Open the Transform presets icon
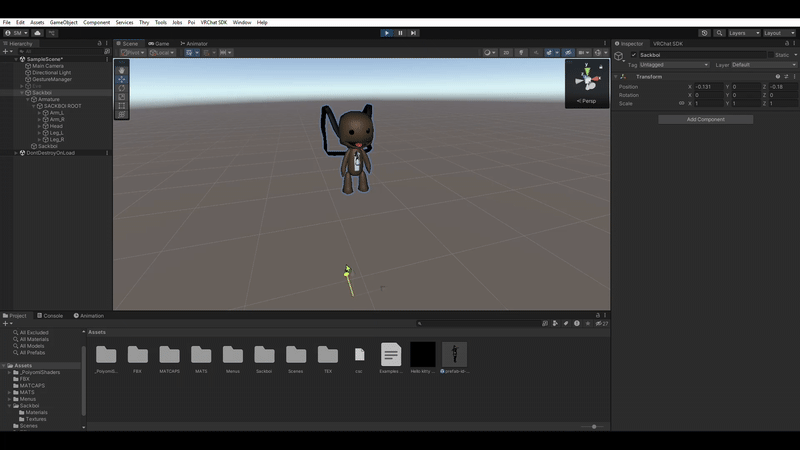The height and width of the screenshot is (450, 800). 786,77
